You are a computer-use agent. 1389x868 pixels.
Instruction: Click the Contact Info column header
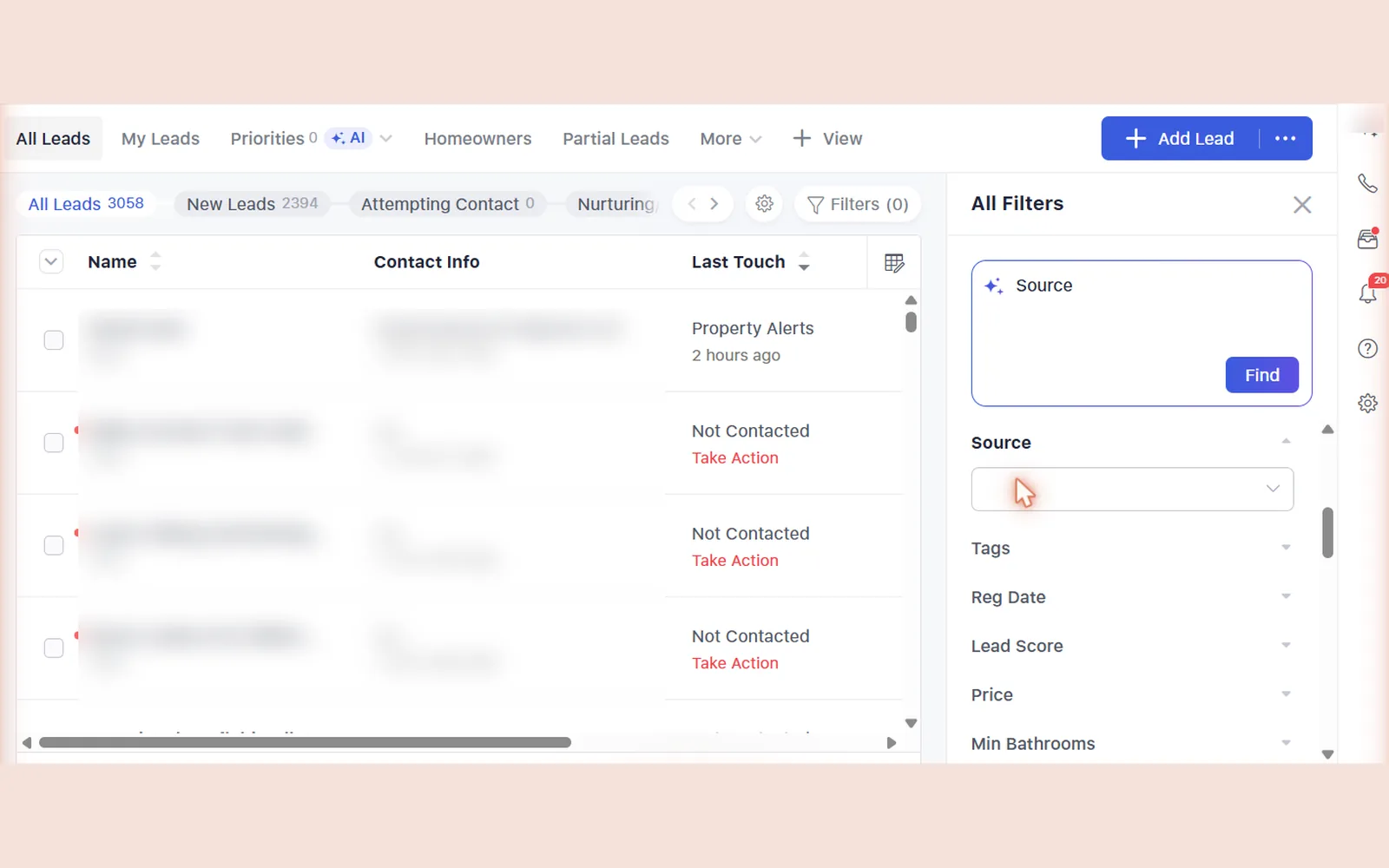[426, 262]
